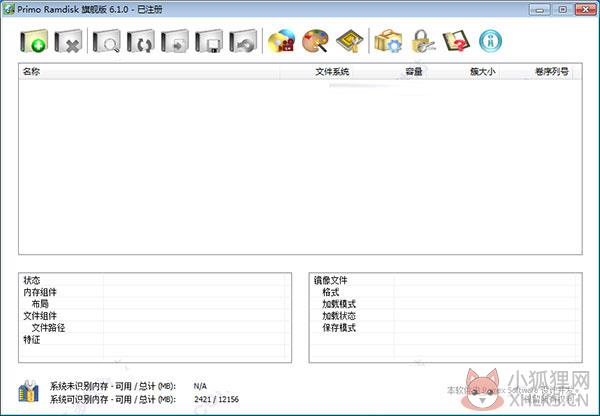Sort list by 簇大小 column header

(463, 72)
